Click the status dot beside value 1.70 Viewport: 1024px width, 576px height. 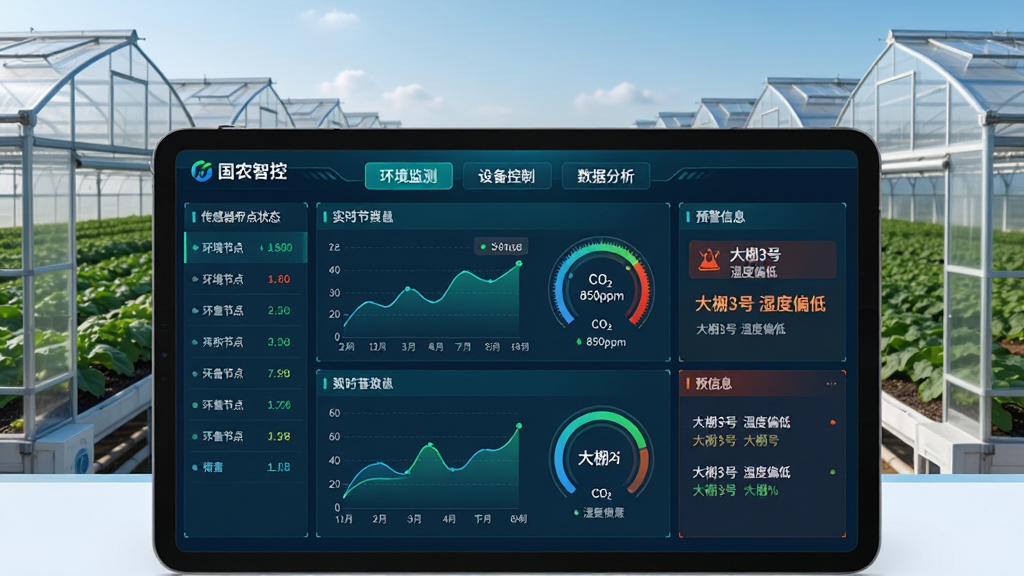point(195,405)
